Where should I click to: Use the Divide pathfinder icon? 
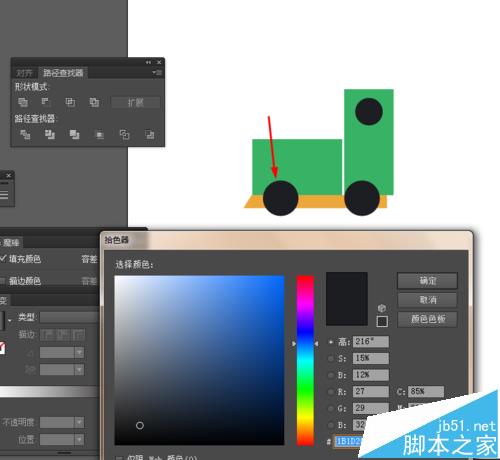click(x=25, y=134)
